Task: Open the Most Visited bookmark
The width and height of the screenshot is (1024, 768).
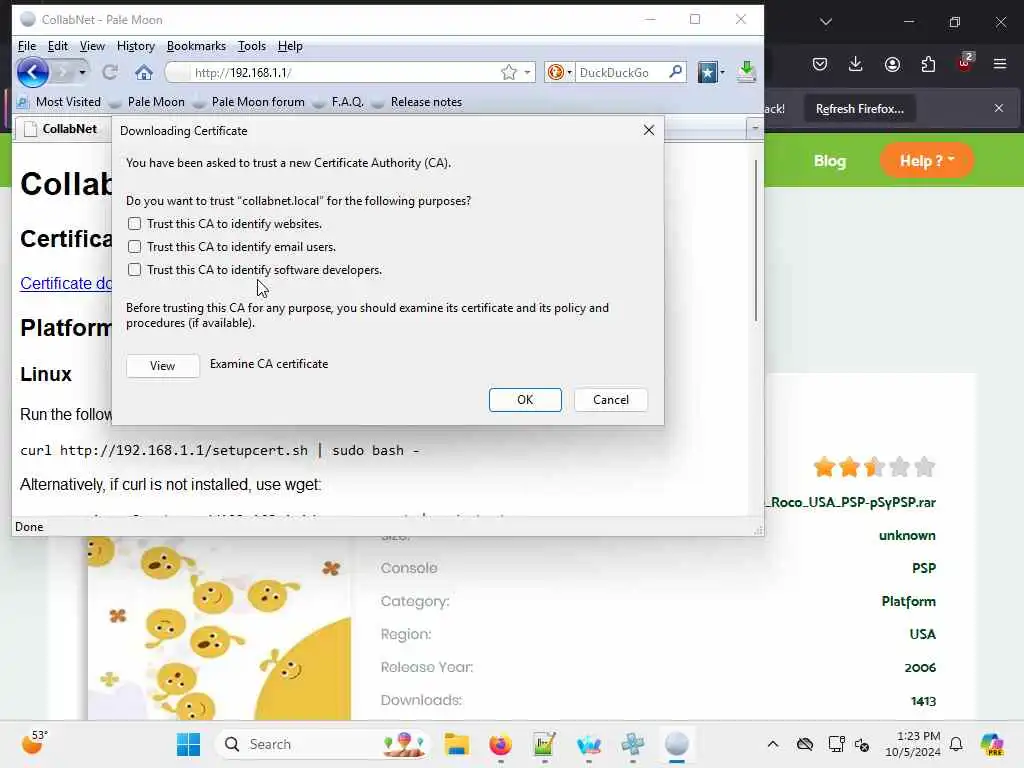Action: point(59,102)
